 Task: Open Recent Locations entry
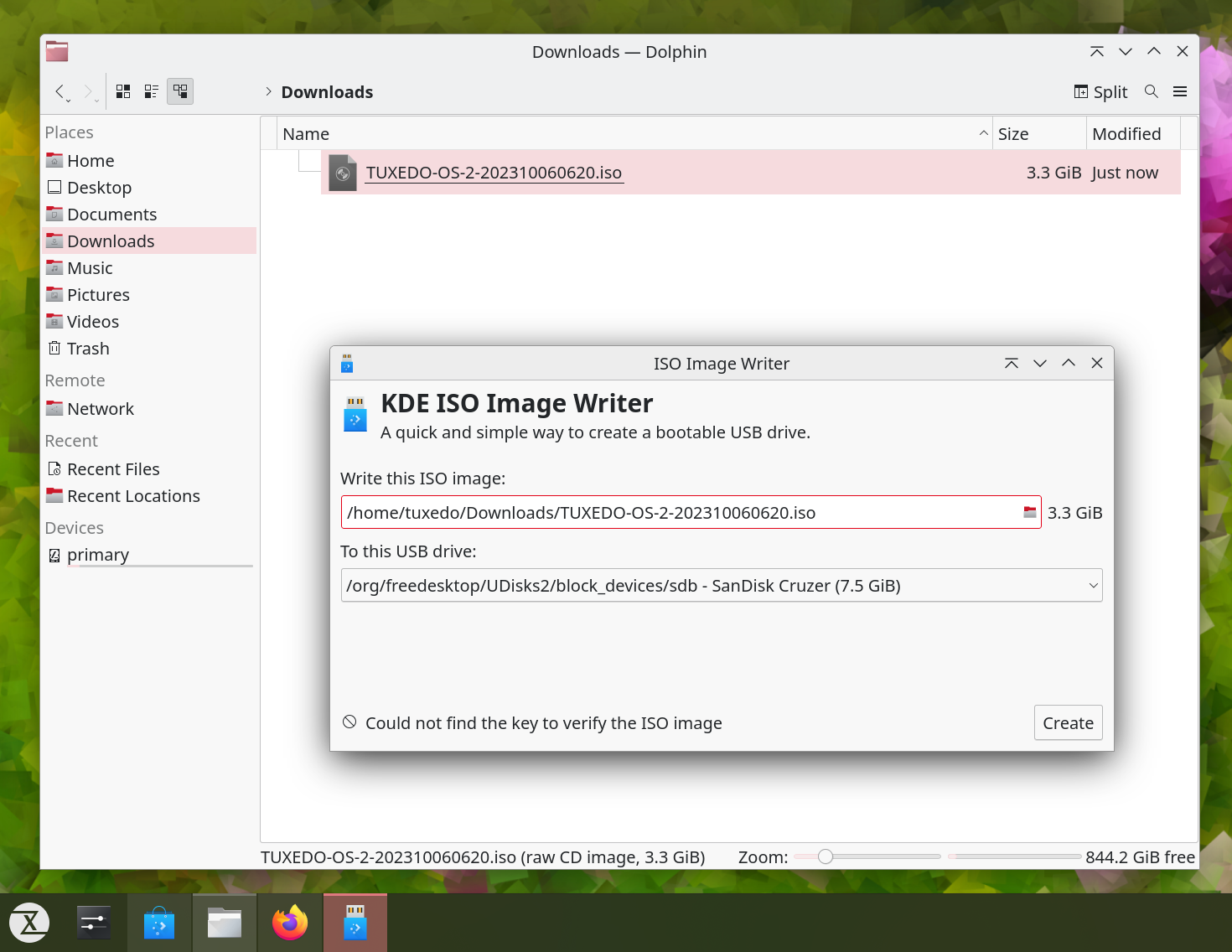(x=149, y=496)
